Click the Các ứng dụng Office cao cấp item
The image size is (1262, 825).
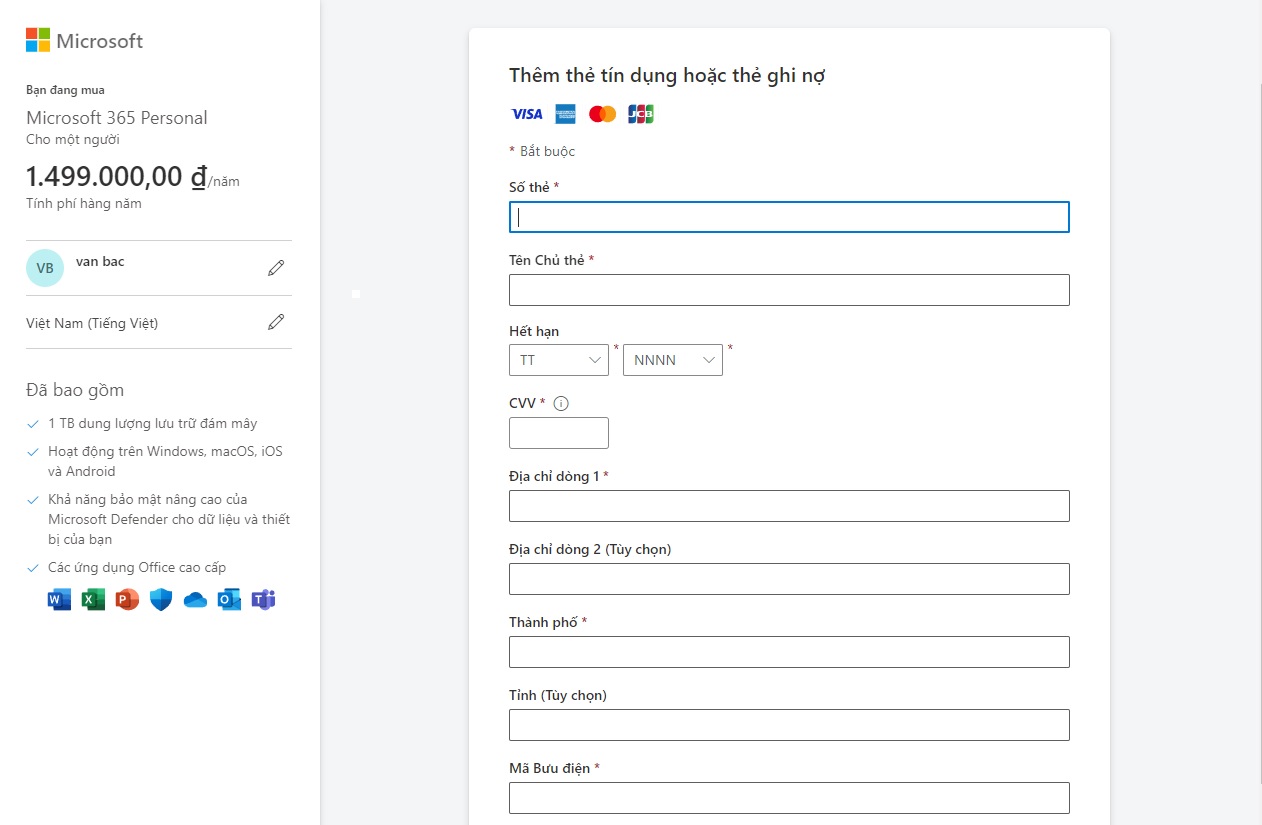(137, 568)
